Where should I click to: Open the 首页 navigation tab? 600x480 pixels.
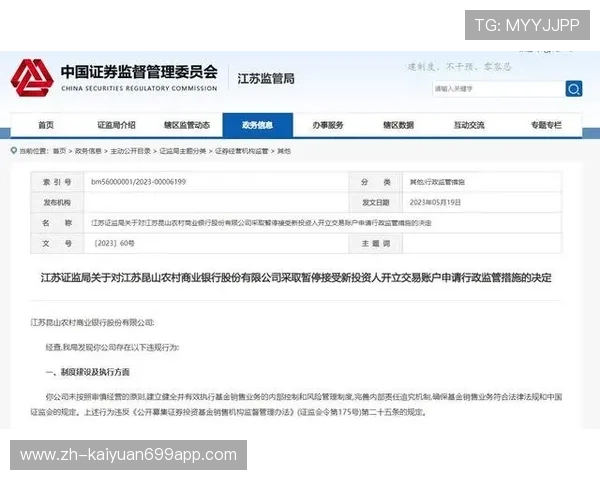(46, 125)
